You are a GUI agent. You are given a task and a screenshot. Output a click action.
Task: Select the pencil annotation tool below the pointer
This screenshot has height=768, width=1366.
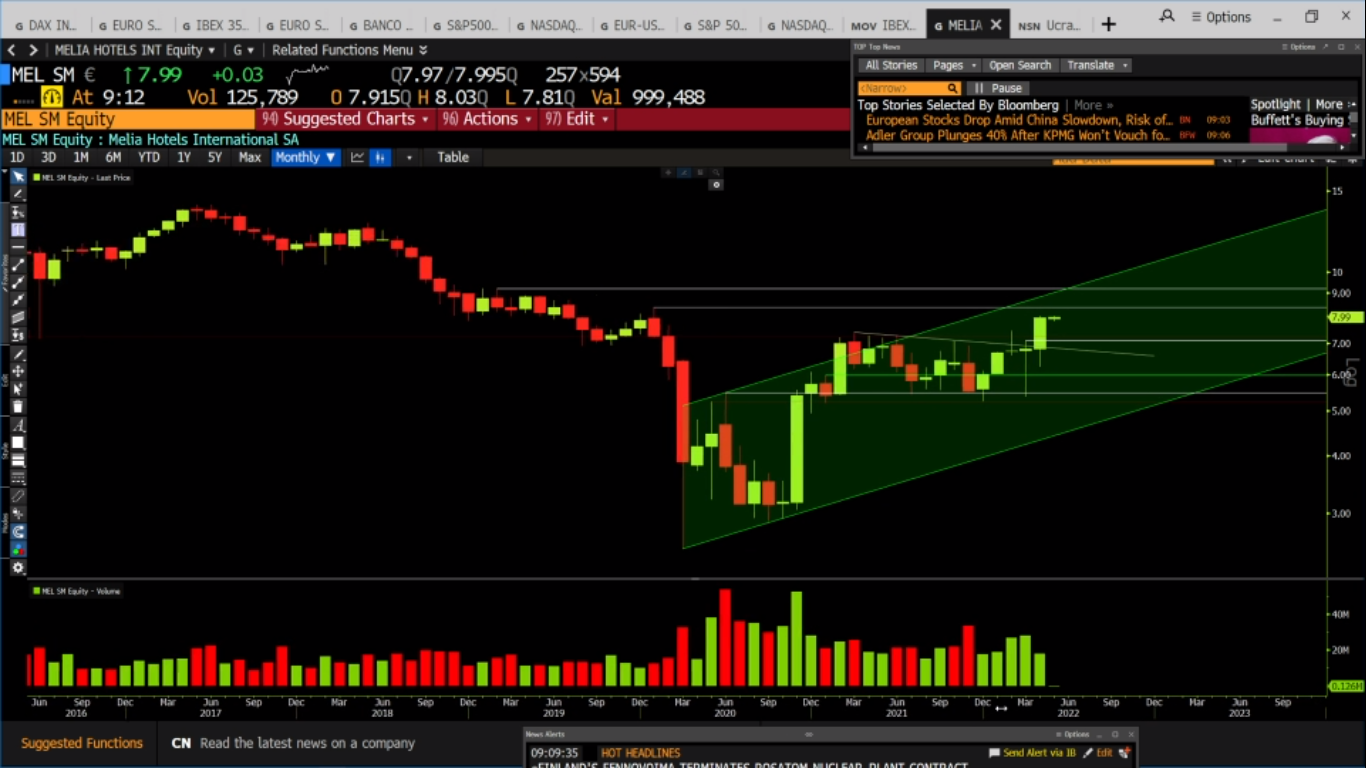pyautogui.click(x=18, y=193)
